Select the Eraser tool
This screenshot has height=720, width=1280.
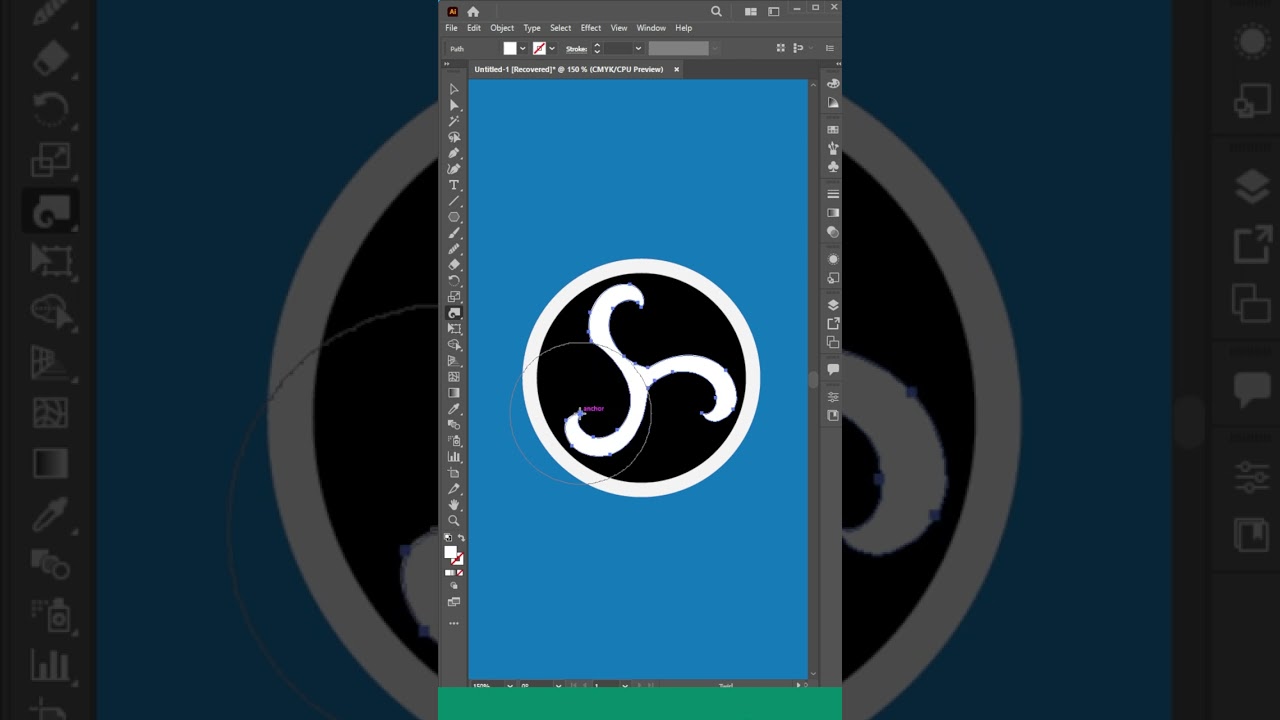[x=454, y=265]
